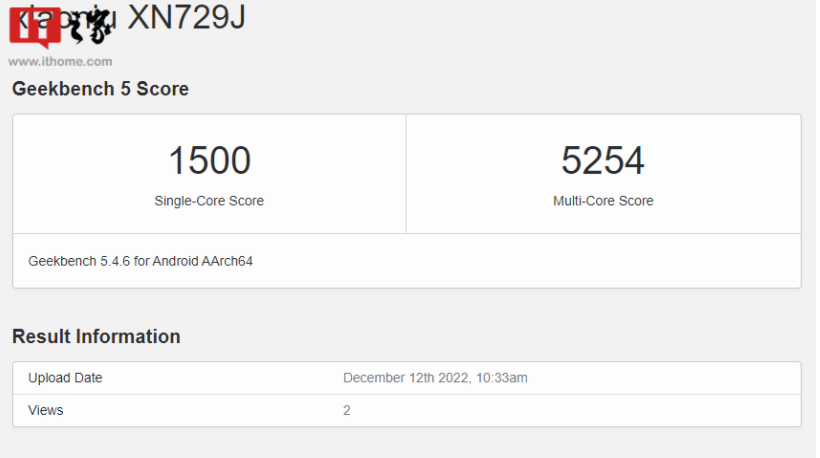Viewport: 820px width, 458px height.
Task: Click the Multi-Core Score label
Action: tap(603, 201)
